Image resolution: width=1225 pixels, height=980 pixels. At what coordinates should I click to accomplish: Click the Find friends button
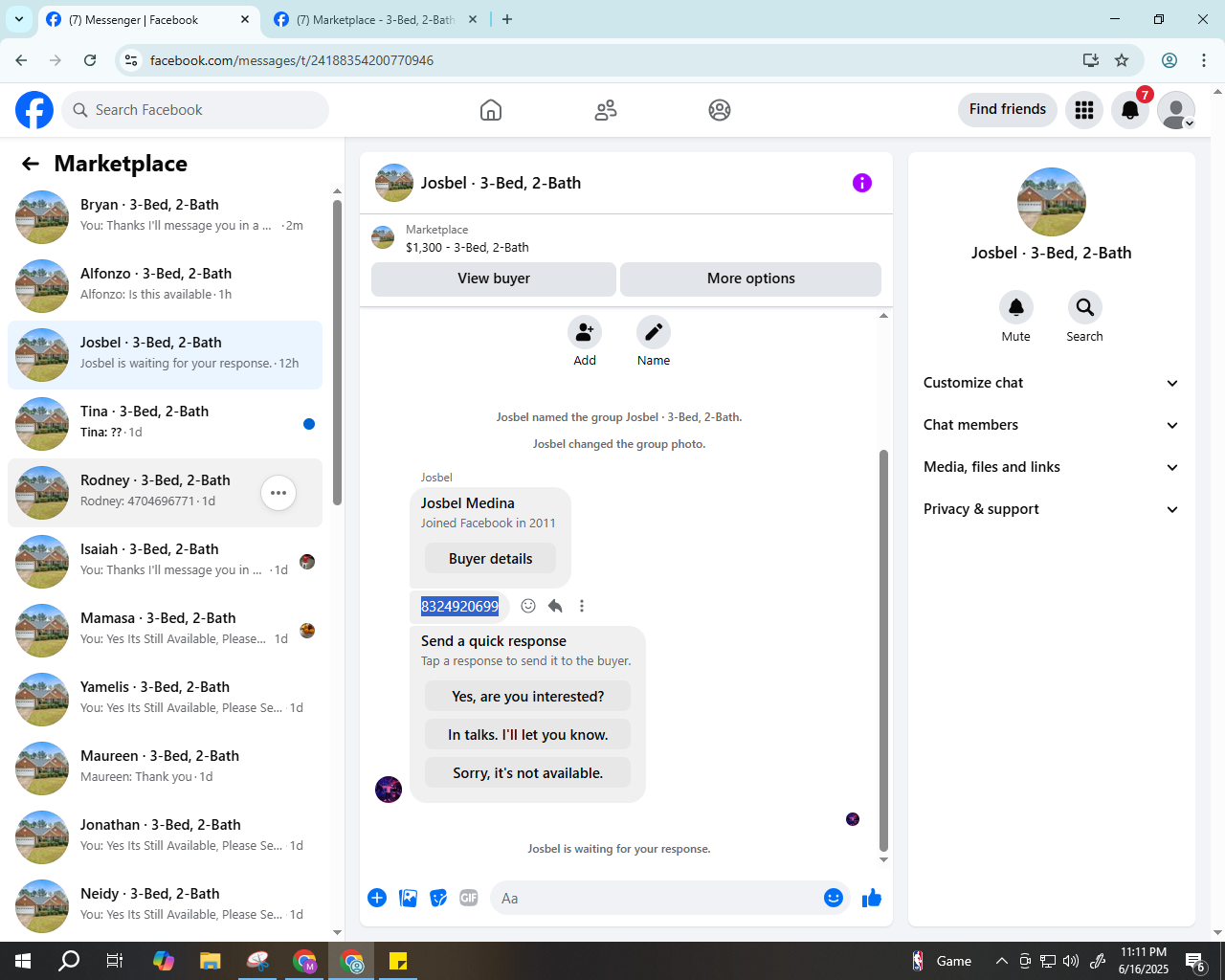(x=1008, y=109)
